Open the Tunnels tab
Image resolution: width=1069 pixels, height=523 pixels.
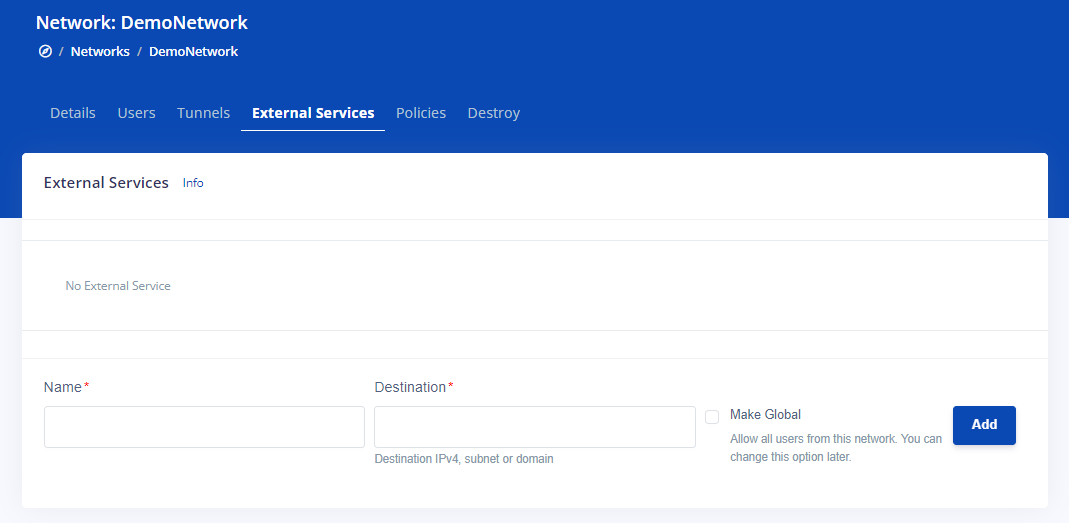[x=204, y=113]
